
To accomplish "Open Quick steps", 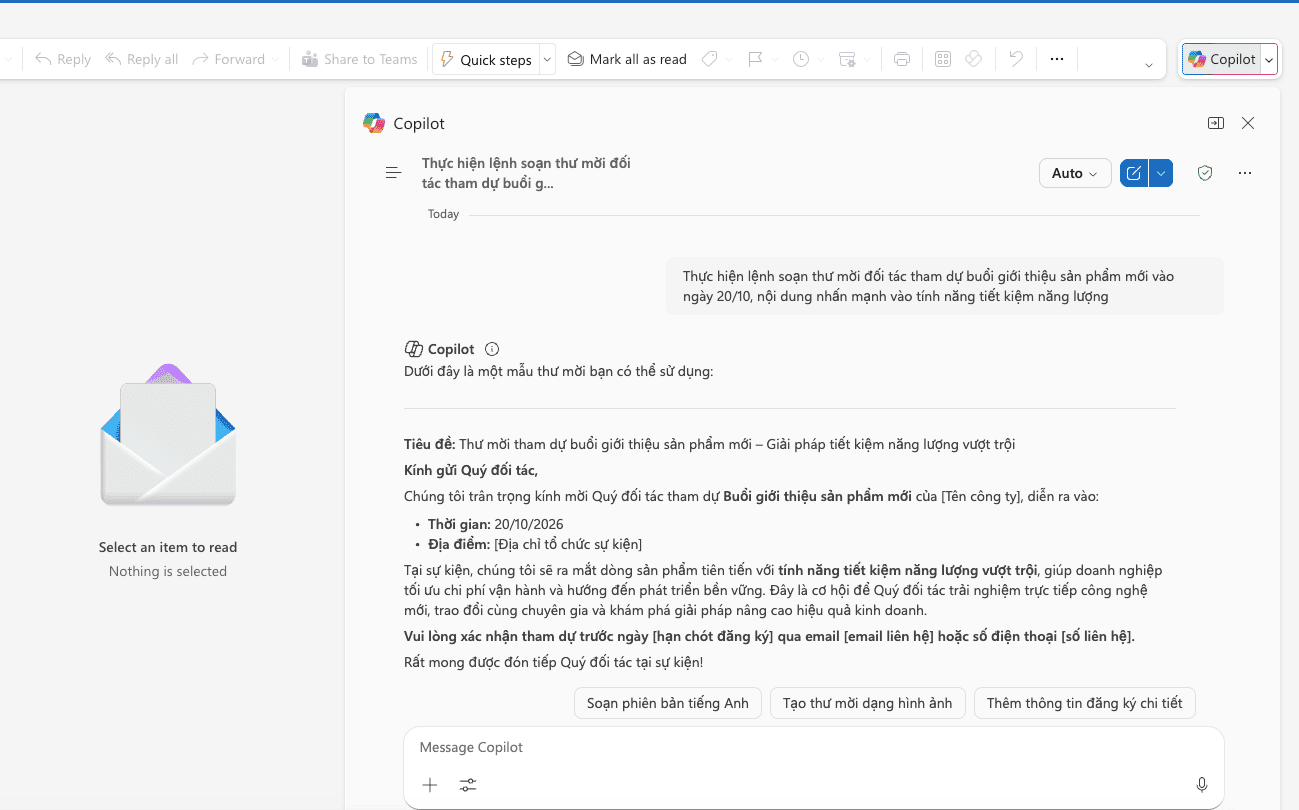I will tap(485, 59).
